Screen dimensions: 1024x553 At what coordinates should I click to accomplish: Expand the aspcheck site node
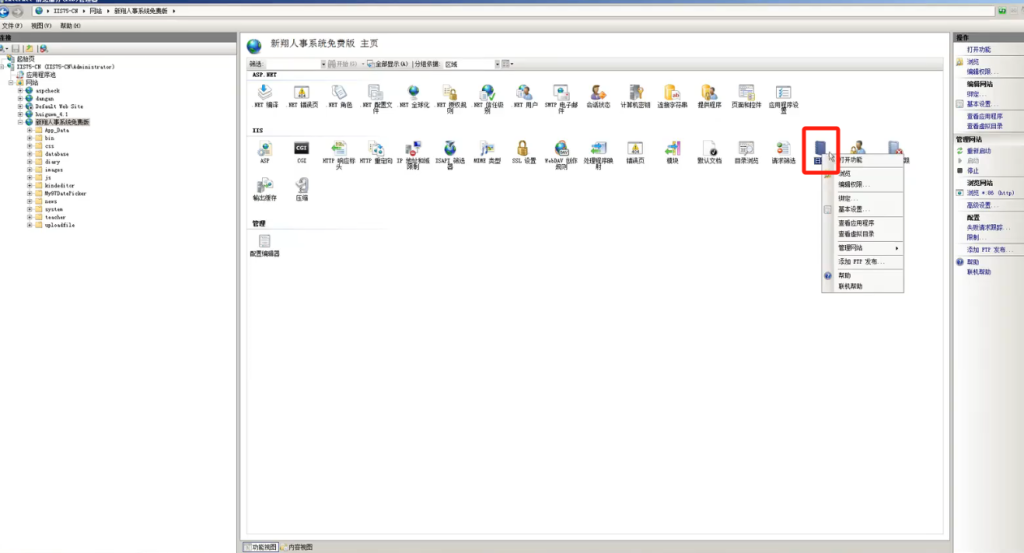tap(20, 91)
